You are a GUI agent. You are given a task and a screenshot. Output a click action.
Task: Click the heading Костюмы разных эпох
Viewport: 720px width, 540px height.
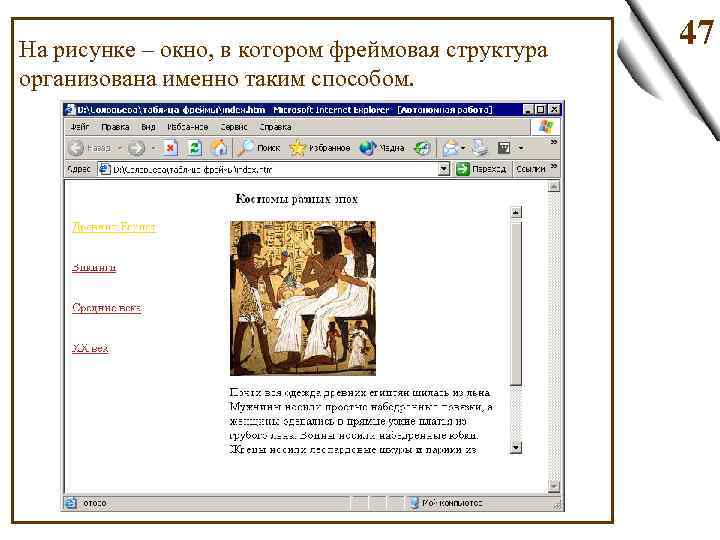296,199
